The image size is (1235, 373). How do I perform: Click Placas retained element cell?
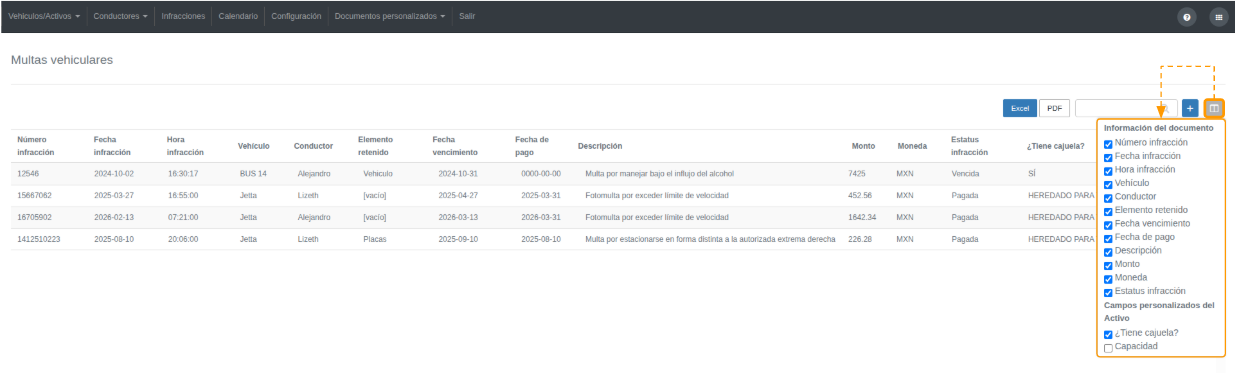(376, 239)
